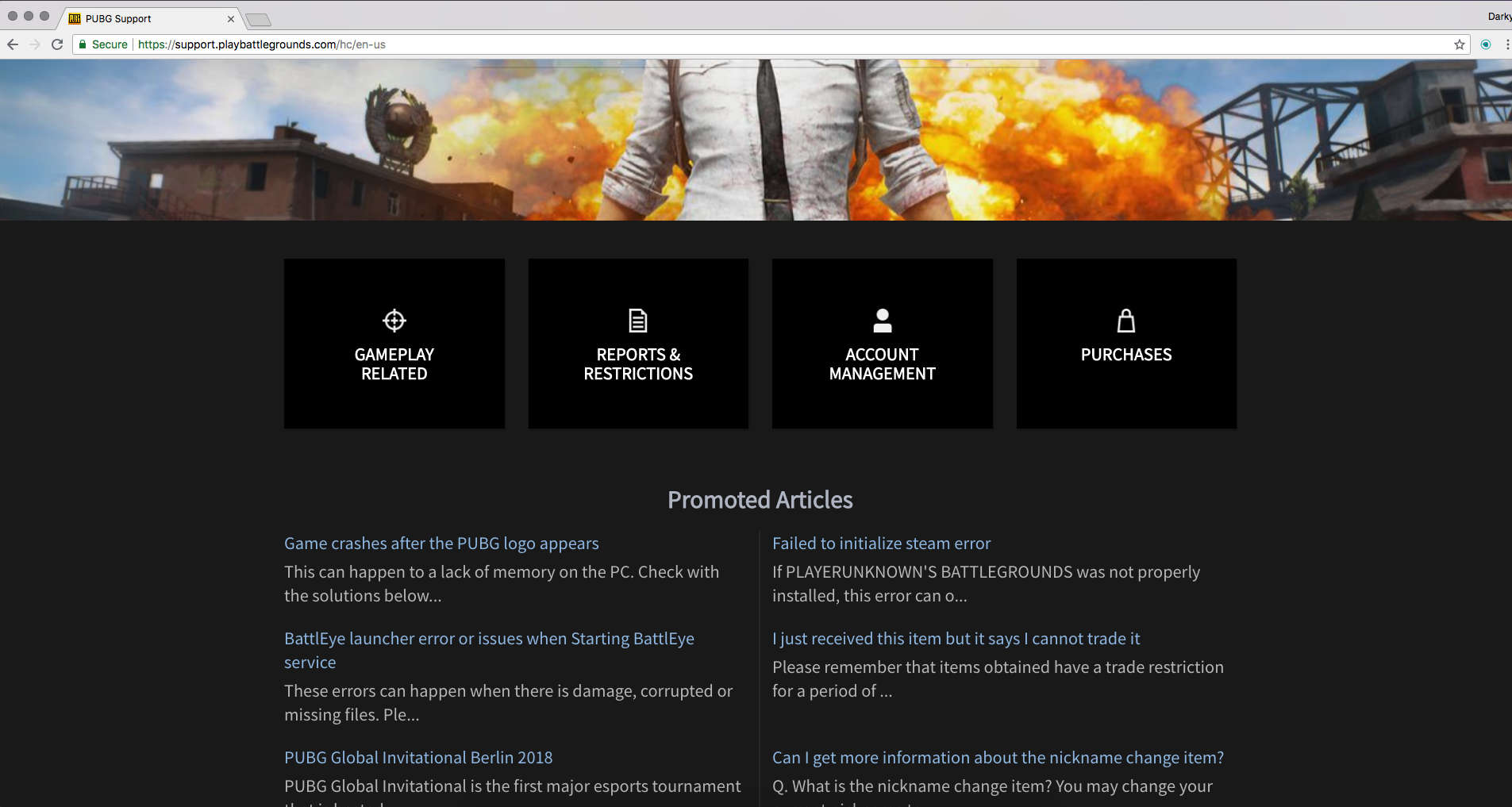Switch to the PUBG Support tab
This screenshot has width=1512, height=807.
click(151, 18)
